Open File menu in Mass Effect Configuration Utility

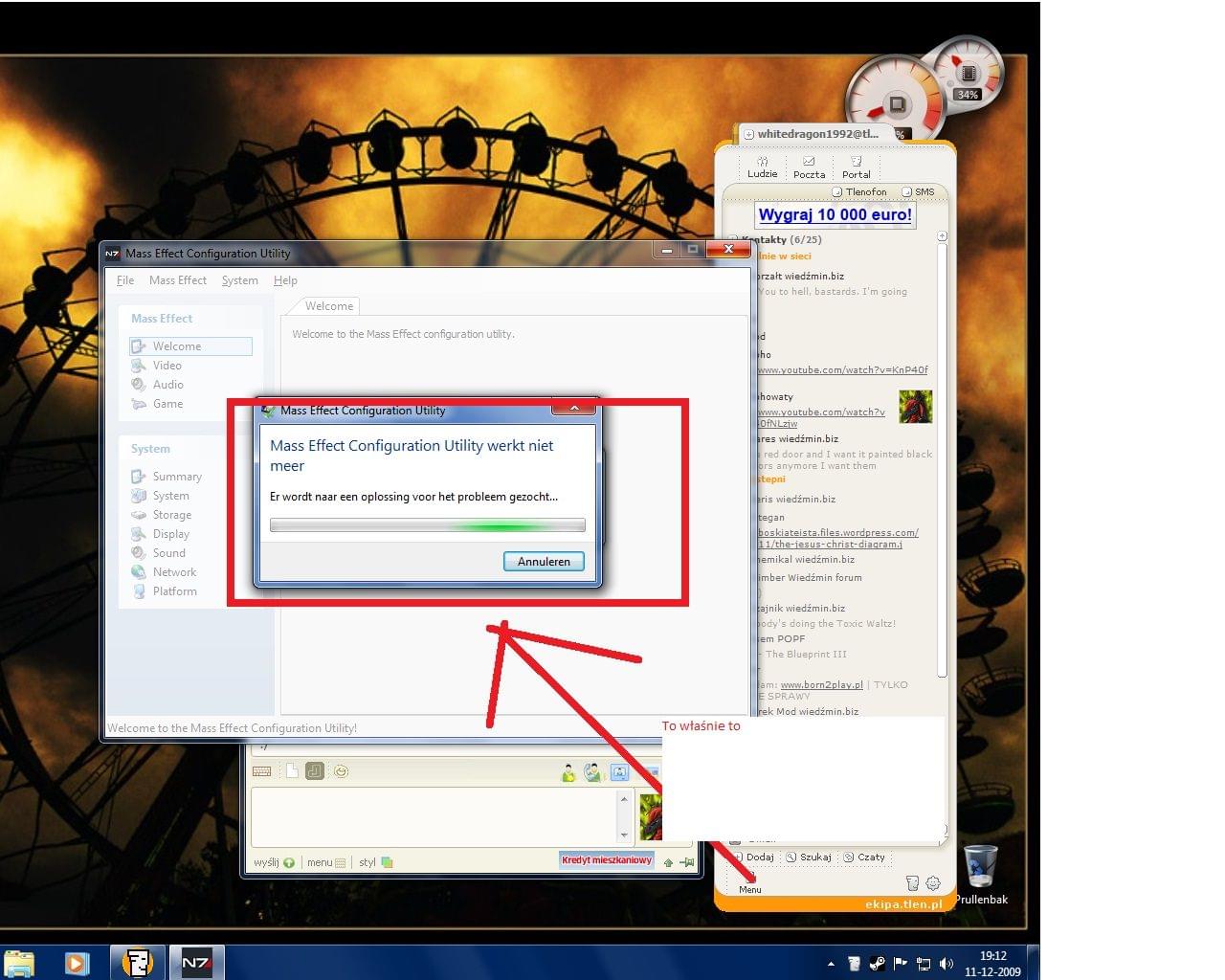pos(125,280)
